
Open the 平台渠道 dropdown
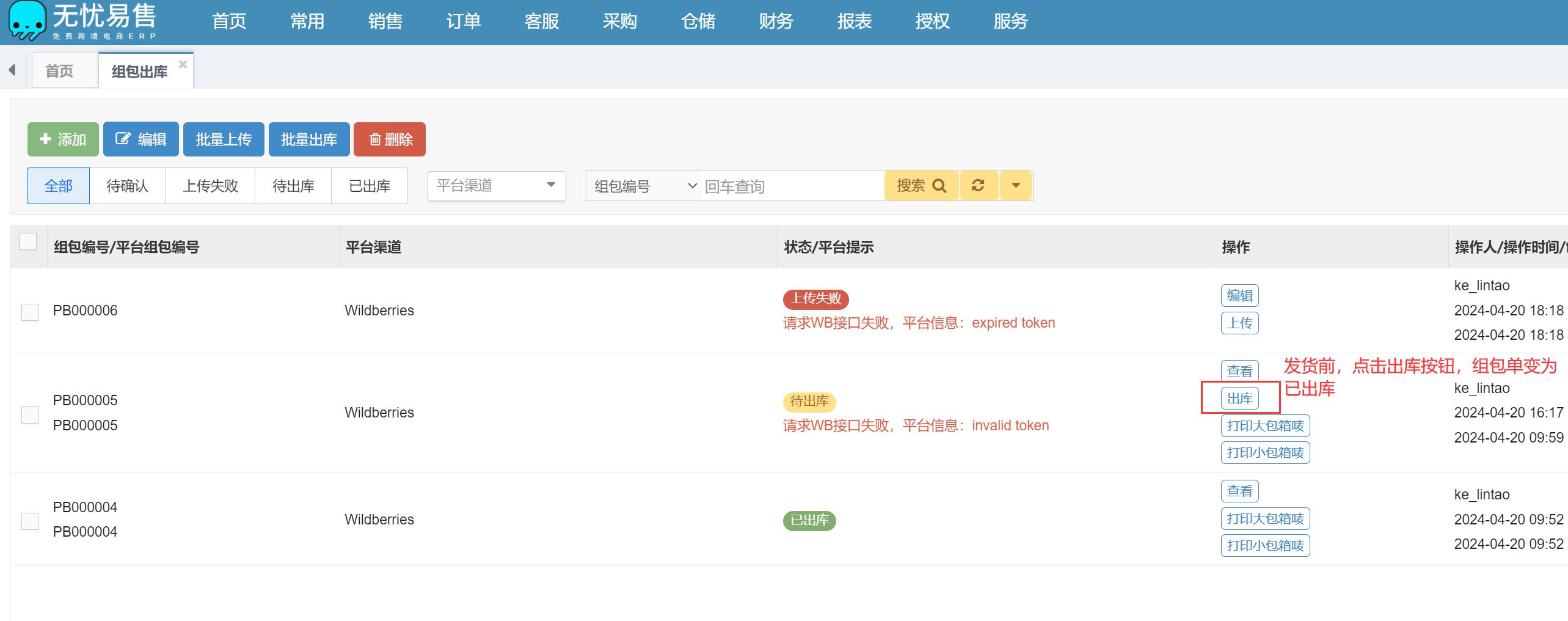(496, 186)
